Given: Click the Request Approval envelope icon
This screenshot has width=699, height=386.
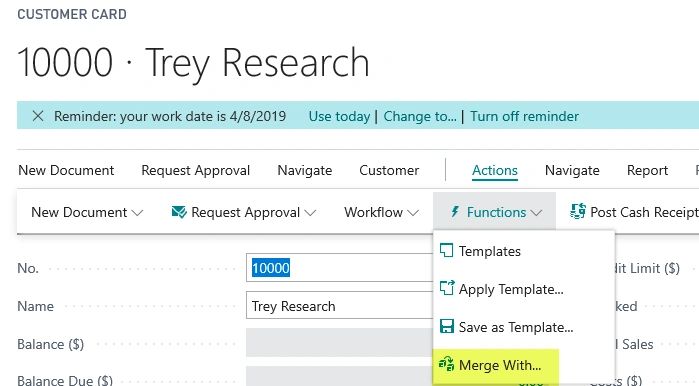Looking at the screenshot, I should [179, 212].
